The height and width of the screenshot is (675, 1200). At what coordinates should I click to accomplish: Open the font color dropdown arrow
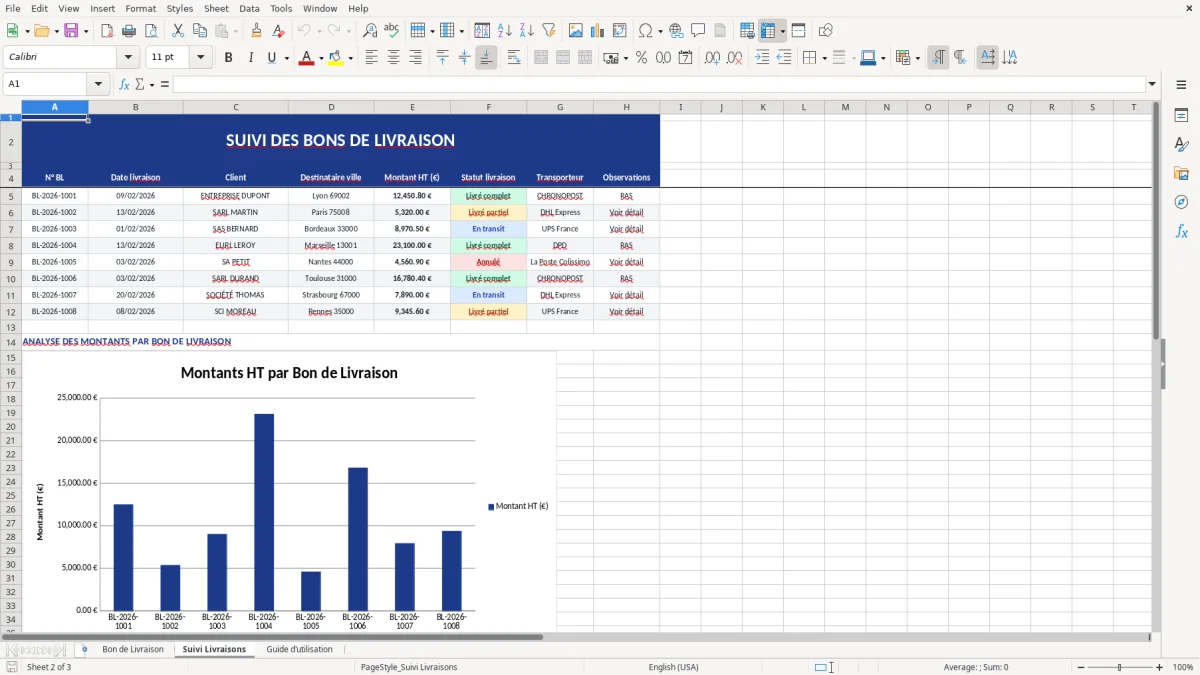pyautogui.click(x=320, y=57)
